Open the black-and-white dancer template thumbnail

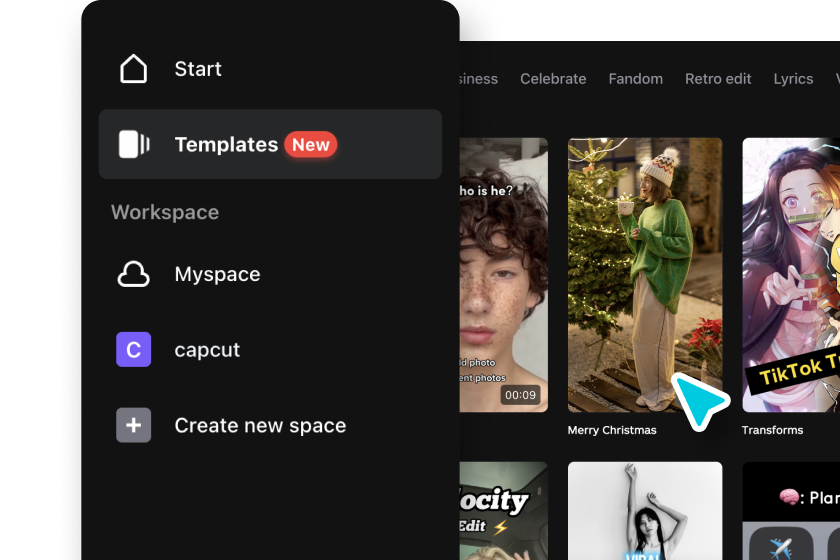645,511
